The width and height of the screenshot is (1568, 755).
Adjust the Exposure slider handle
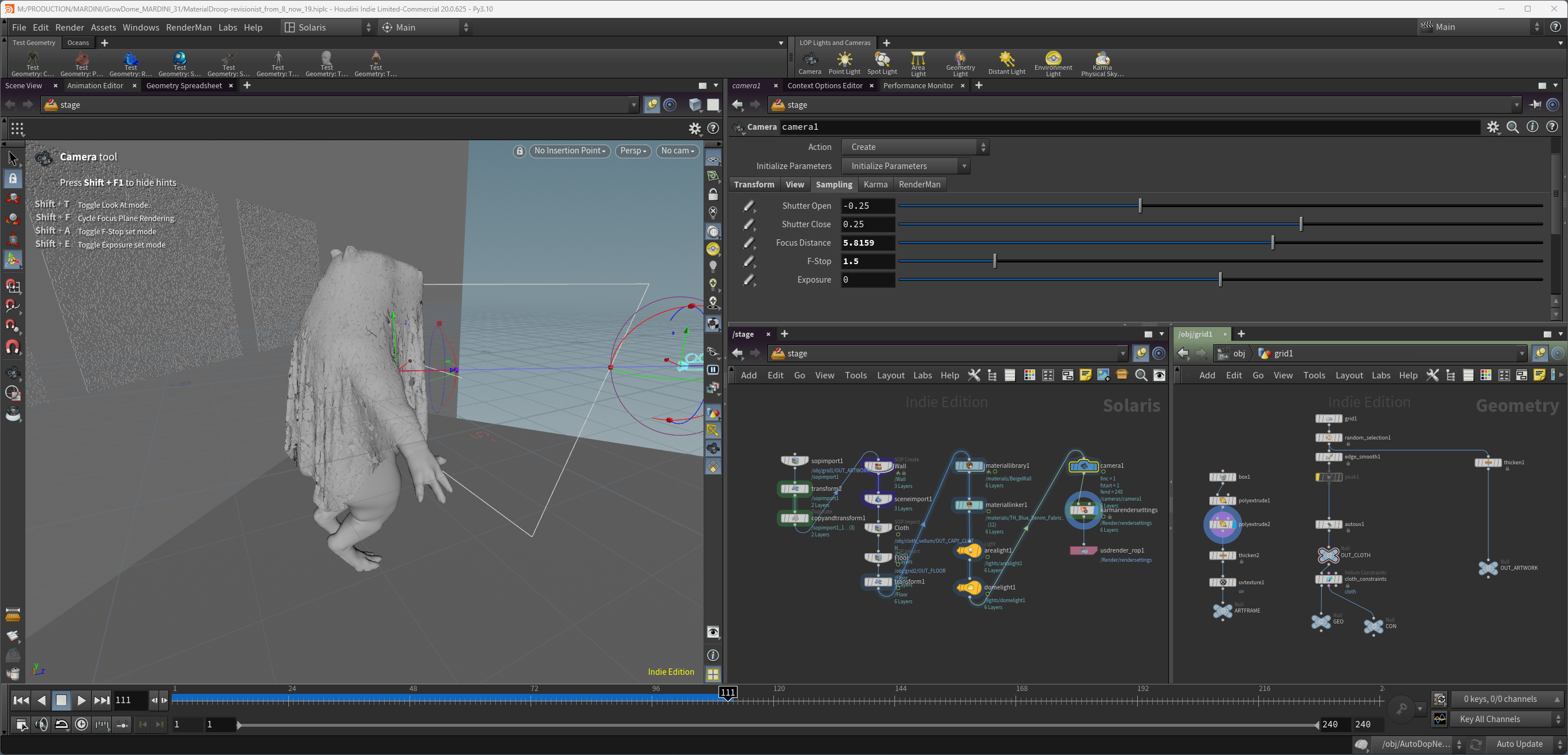pyautogui.click(x=1220, y=280)
